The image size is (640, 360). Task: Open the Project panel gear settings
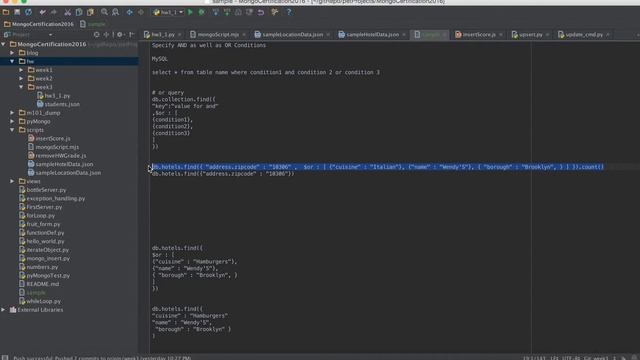coord(120,35)
